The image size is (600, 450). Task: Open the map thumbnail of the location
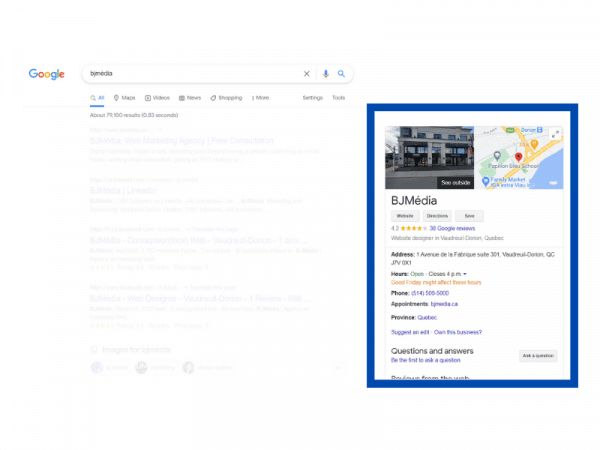[518, 157]
